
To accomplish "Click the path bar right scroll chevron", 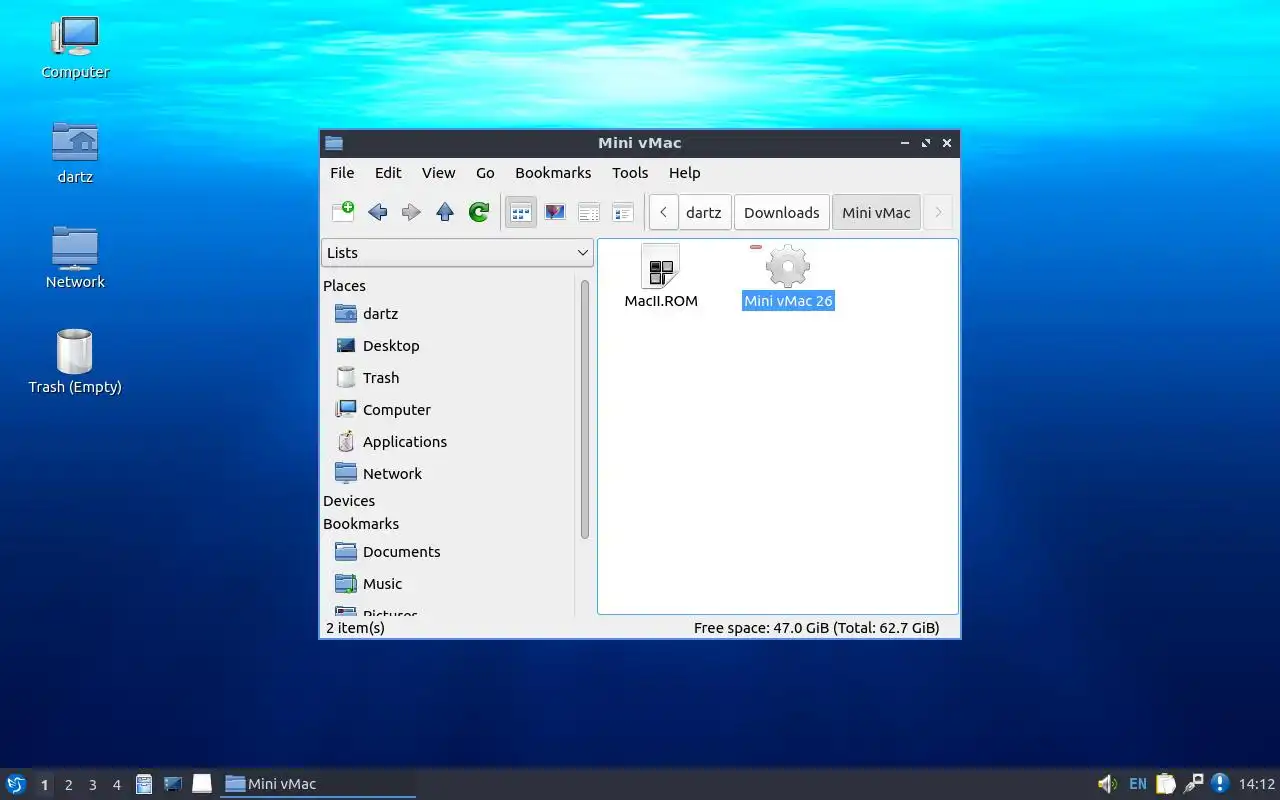I will [x=938, y=212].
